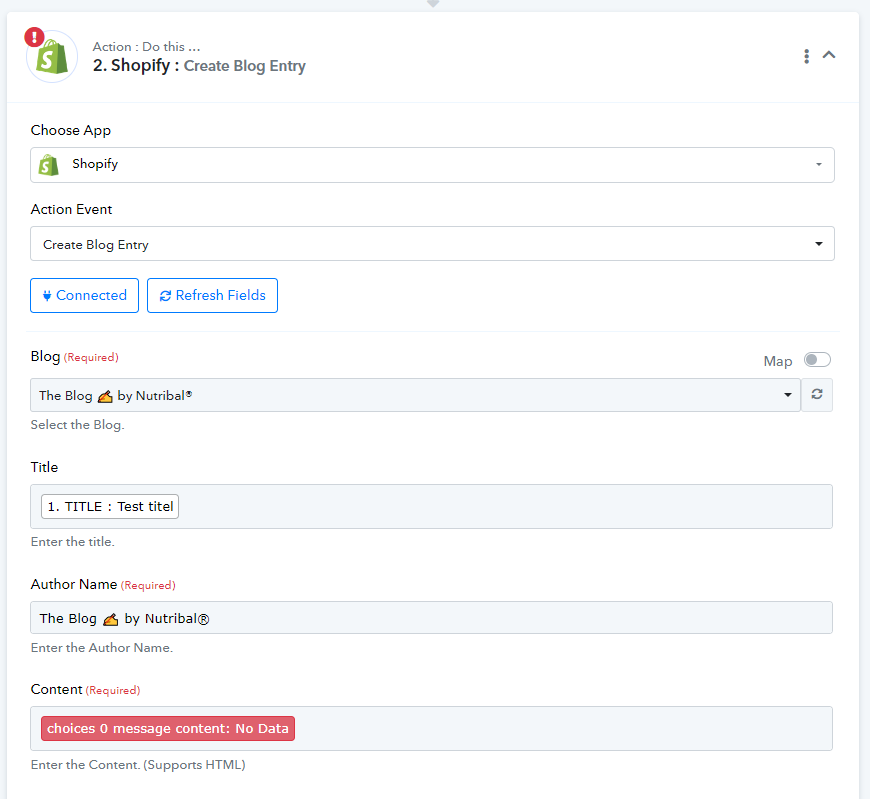The image size is (870, 799).
Task: Select the '1. TITLE : Test titel' tag
Action: 110,507
